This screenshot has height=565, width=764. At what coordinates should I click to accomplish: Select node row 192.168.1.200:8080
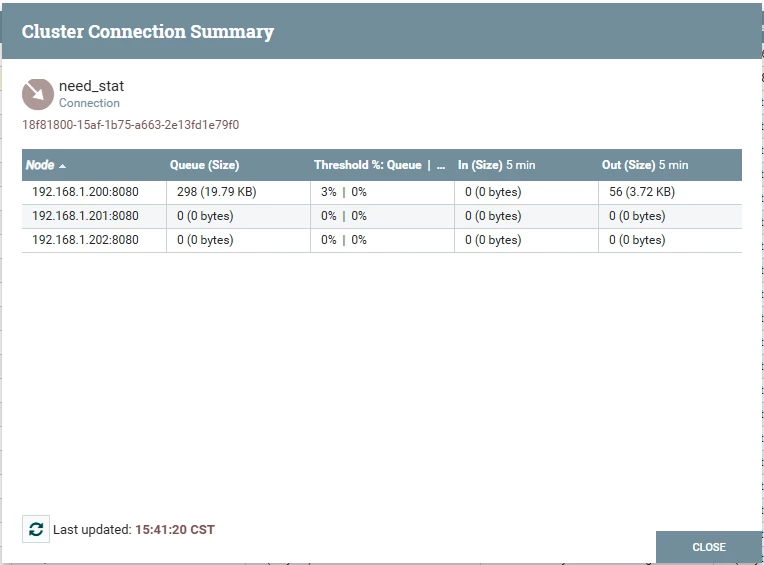pos(382,192)
